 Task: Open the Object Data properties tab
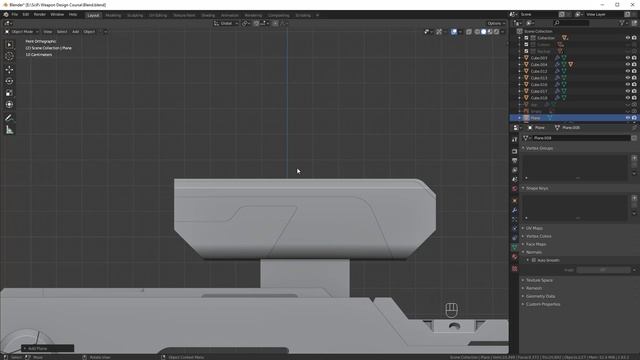(x=514, y=247)
